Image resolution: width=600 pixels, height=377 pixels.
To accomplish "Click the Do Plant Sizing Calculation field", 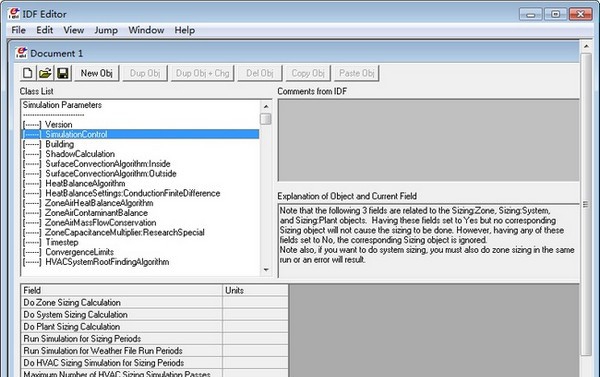I will click(x=122, y=326).
